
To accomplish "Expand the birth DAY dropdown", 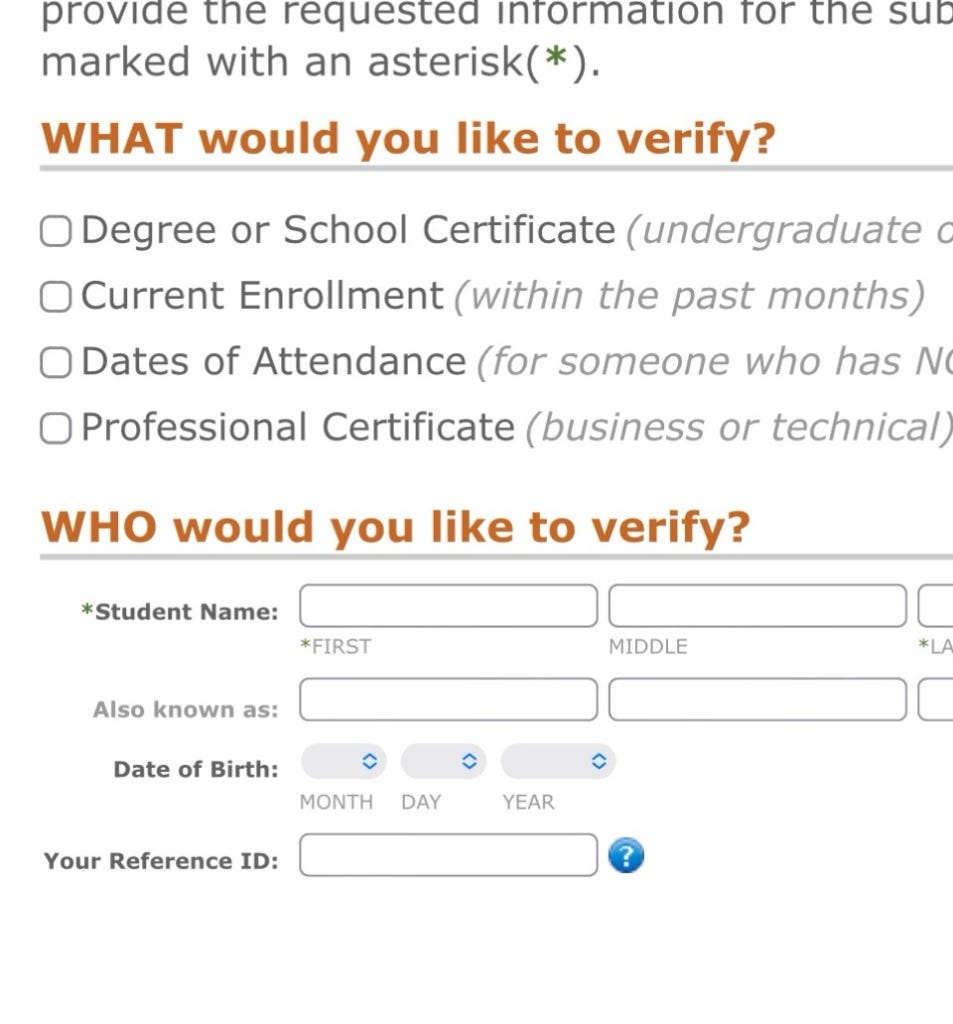I will click(x=444, y=761).
